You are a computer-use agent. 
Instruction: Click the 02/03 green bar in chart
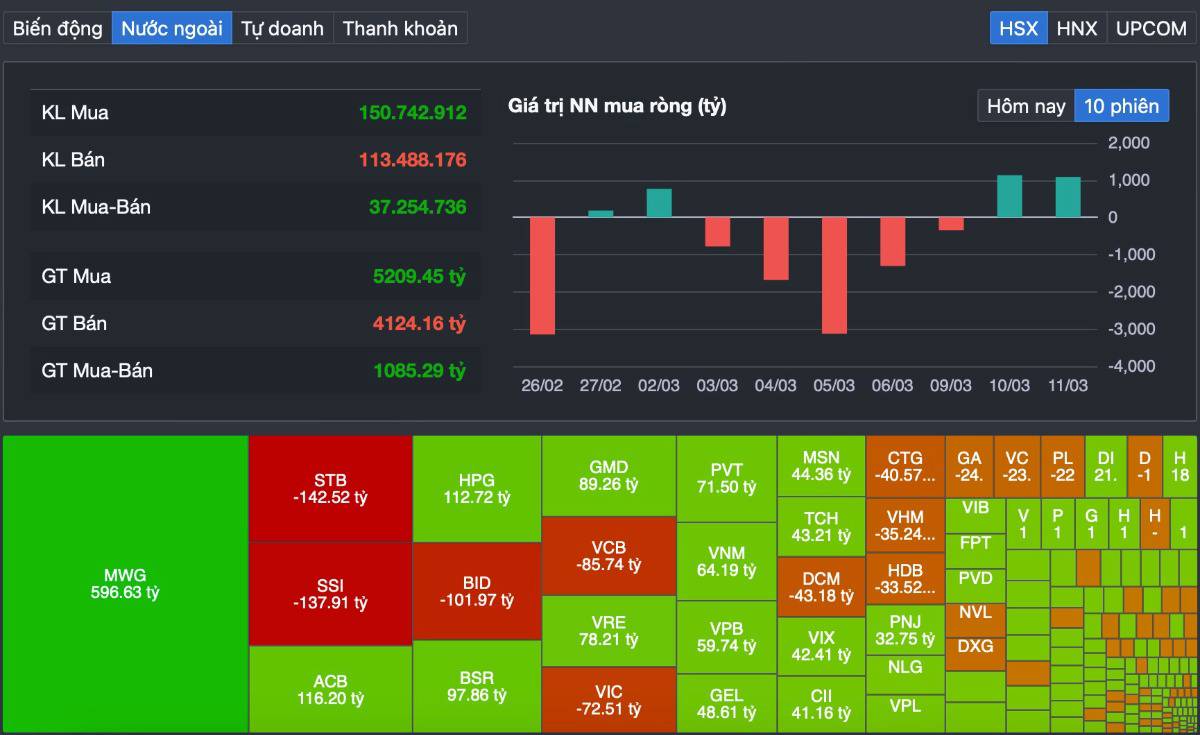click(x=659, y=202)
